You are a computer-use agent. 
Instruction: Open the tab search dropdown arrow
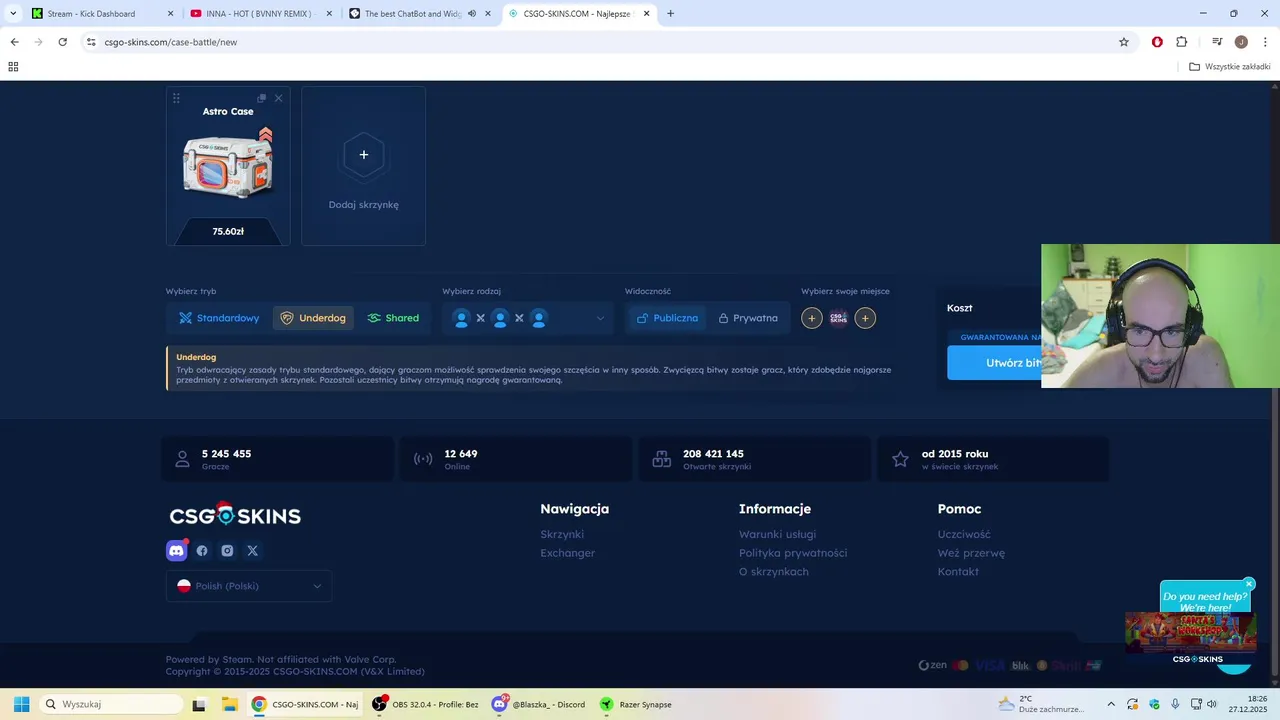pyautogui.click(x=13, y=14)
